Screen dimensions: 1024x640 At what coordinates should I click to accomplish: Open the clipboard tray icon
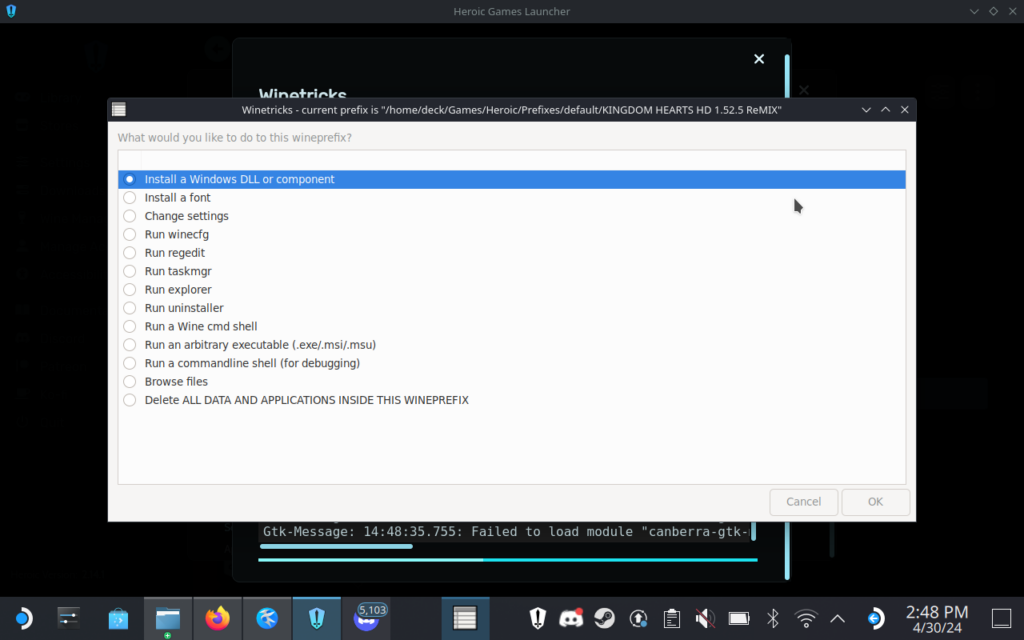671,618
